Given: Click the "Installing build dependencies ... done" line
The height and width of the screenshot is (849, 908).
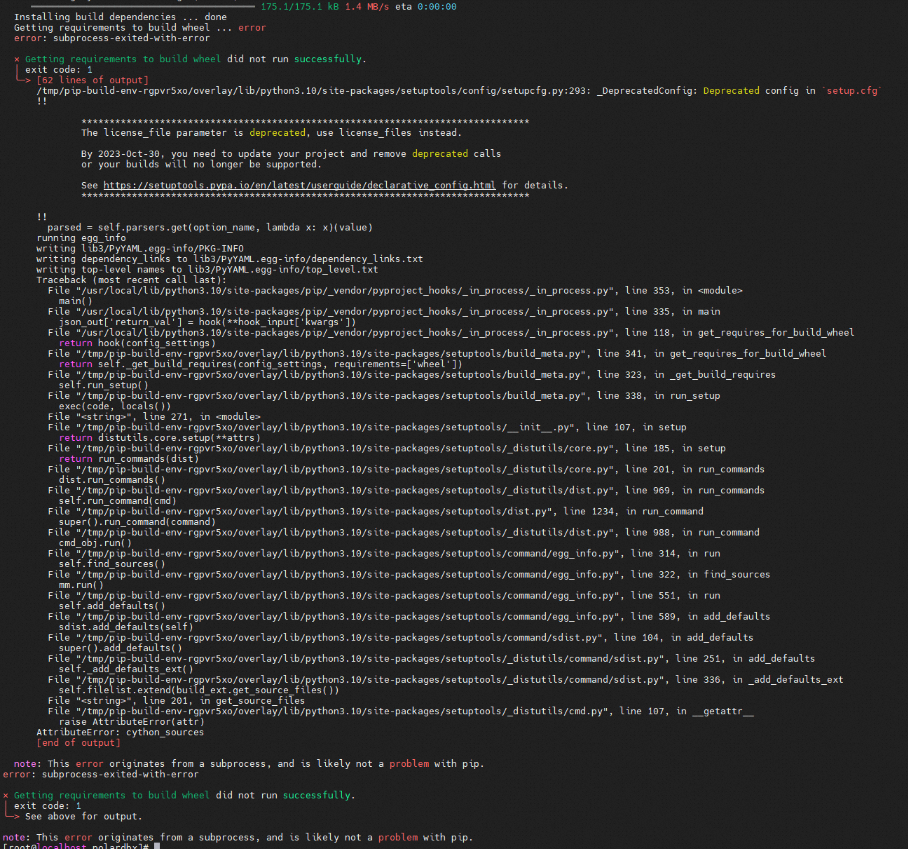Looking at the screenshot, I should tap(120, 17).
